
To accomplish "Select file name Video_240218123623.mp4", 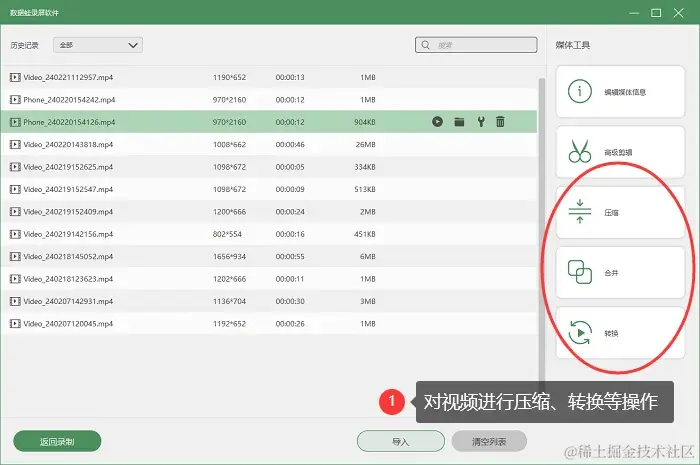I will coord(68,279).
